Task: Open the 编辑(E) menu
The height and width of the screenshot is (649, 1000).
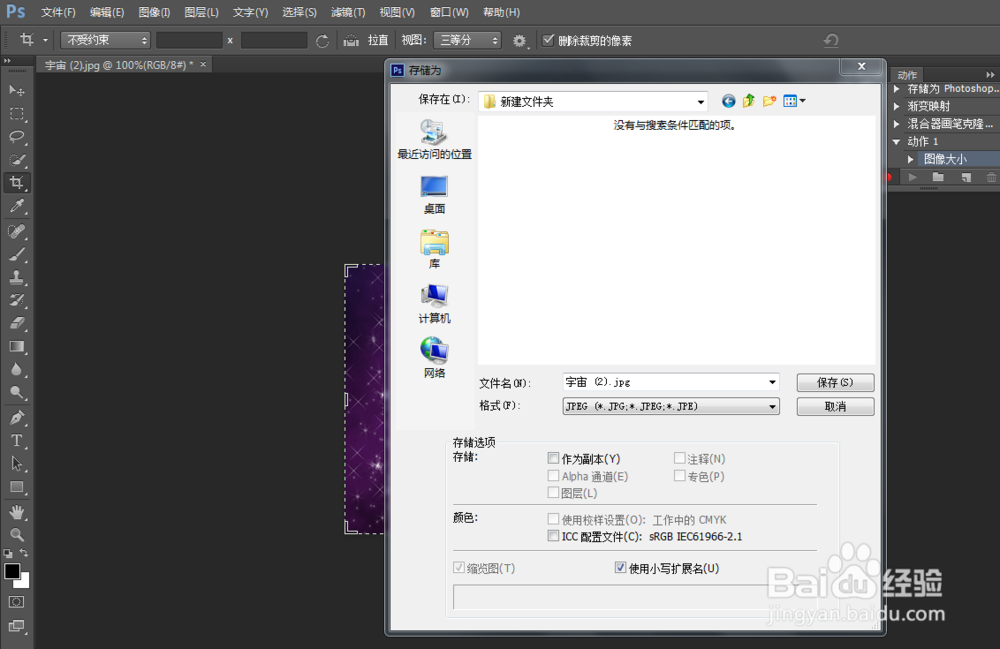Action: point(107,12)
